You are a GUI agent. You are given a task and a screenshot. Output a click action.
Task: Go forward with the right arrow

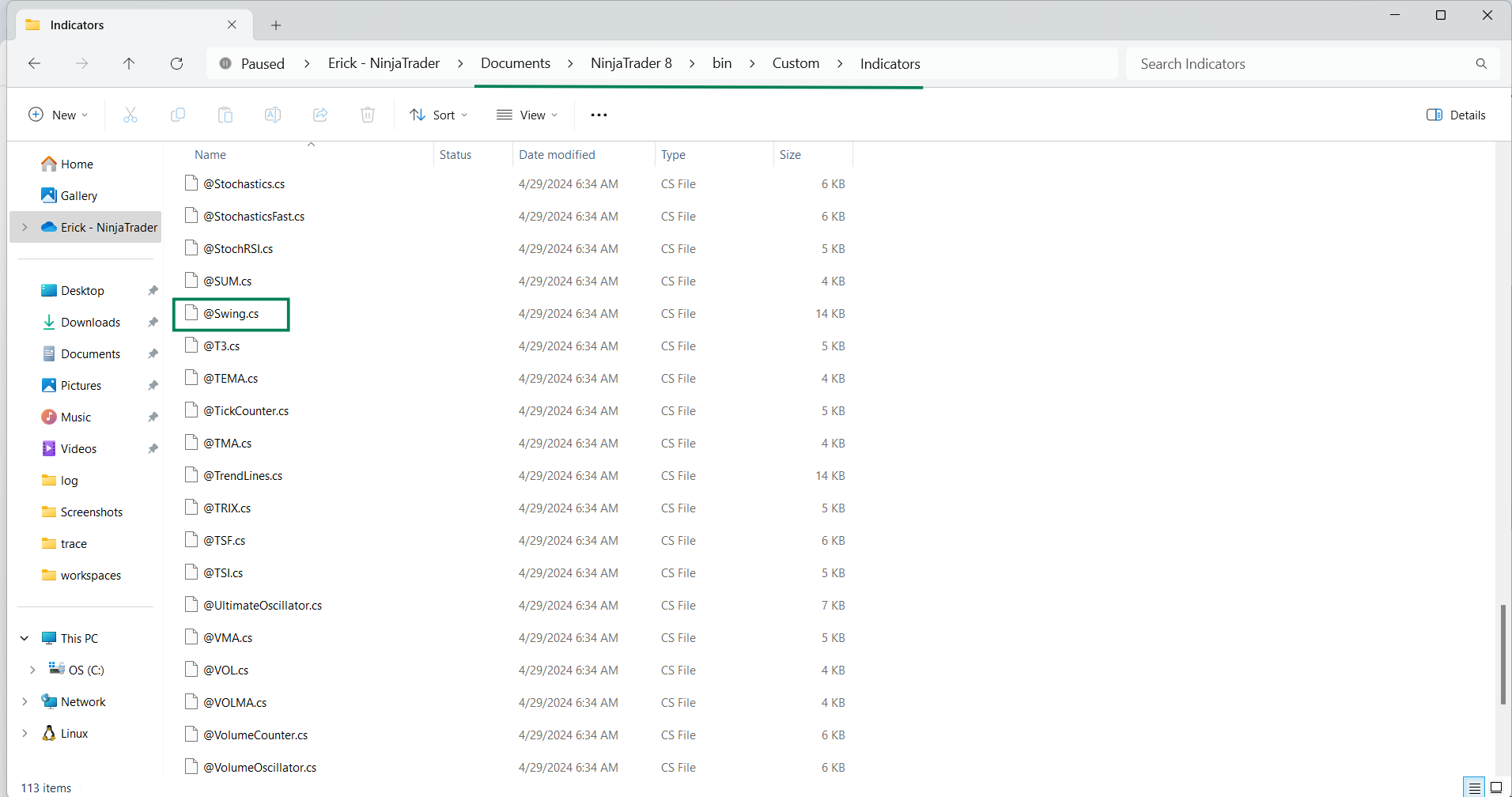pos(81,63)
